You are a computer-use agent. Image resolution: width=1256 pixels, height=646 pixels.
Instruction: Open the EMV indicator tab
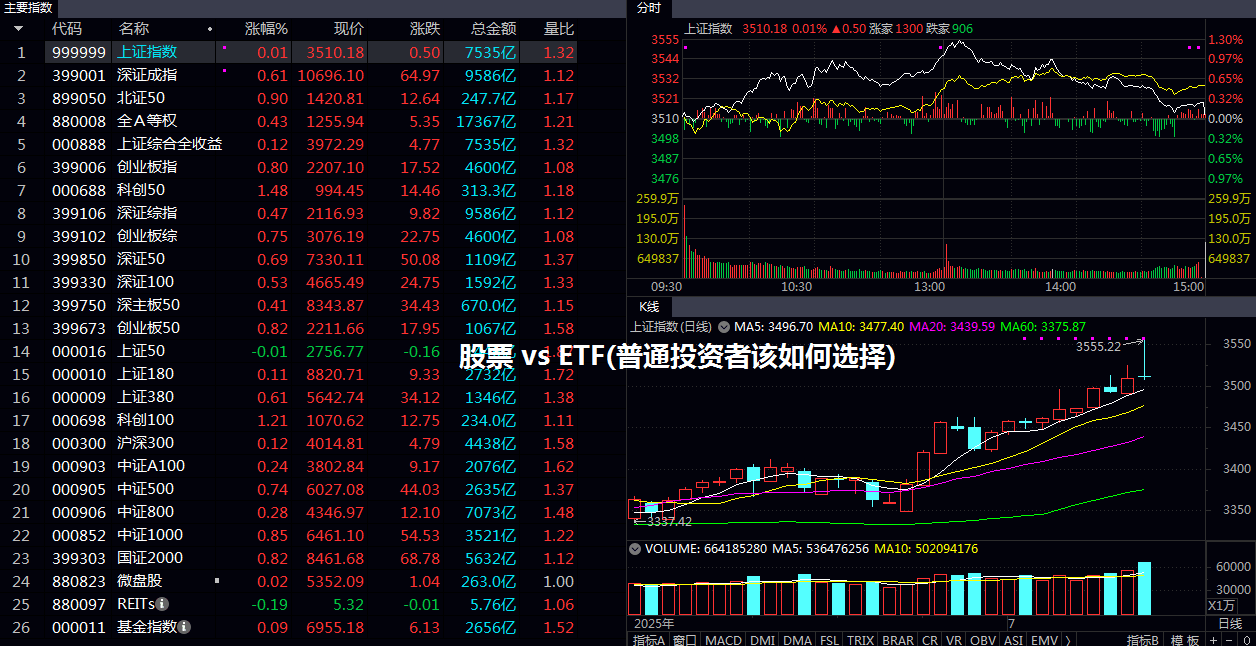1045,640
